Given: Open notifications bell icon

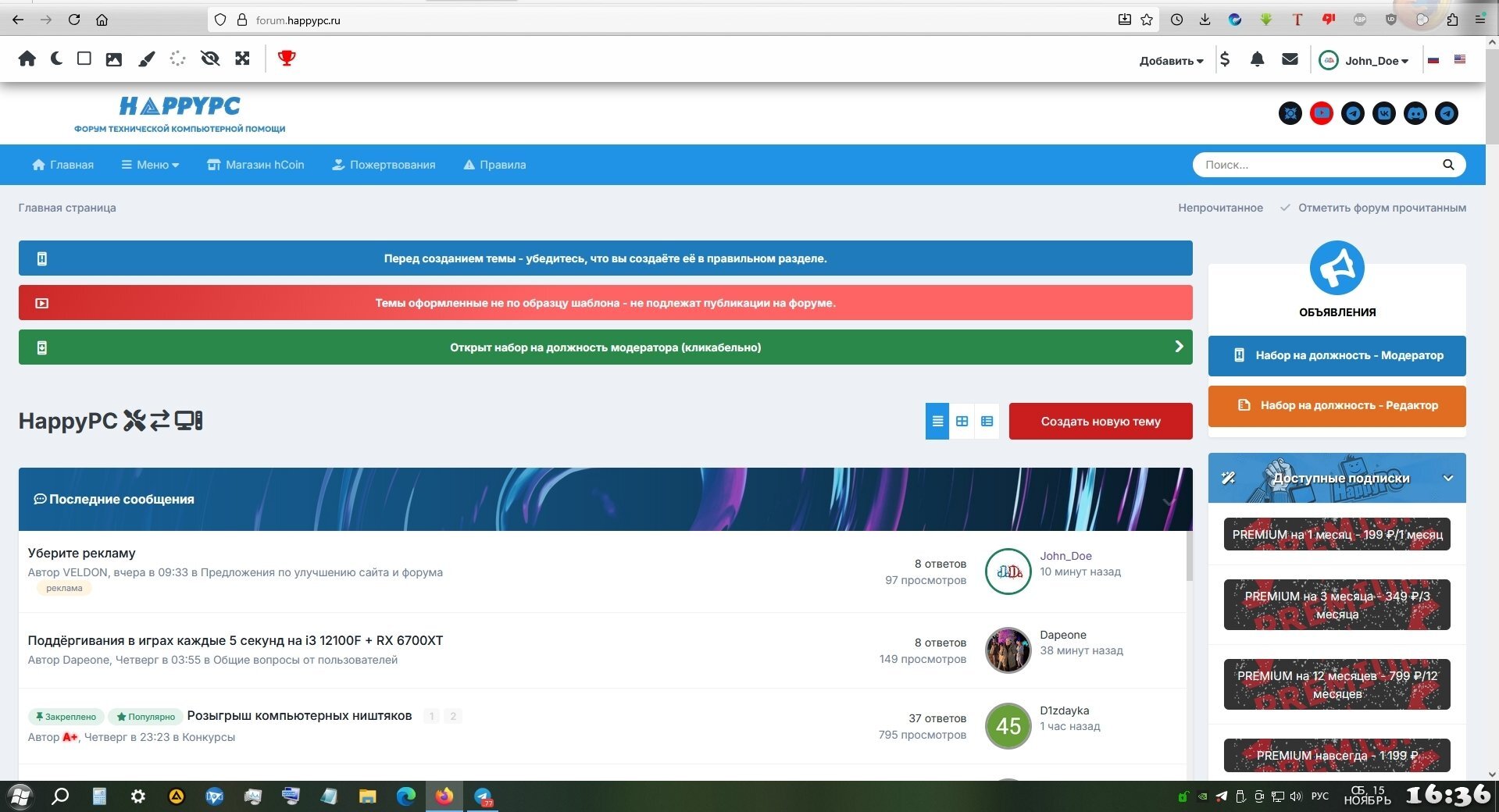Looking at the screenshot, I should pyautogui.click(x=1257, y=59).
